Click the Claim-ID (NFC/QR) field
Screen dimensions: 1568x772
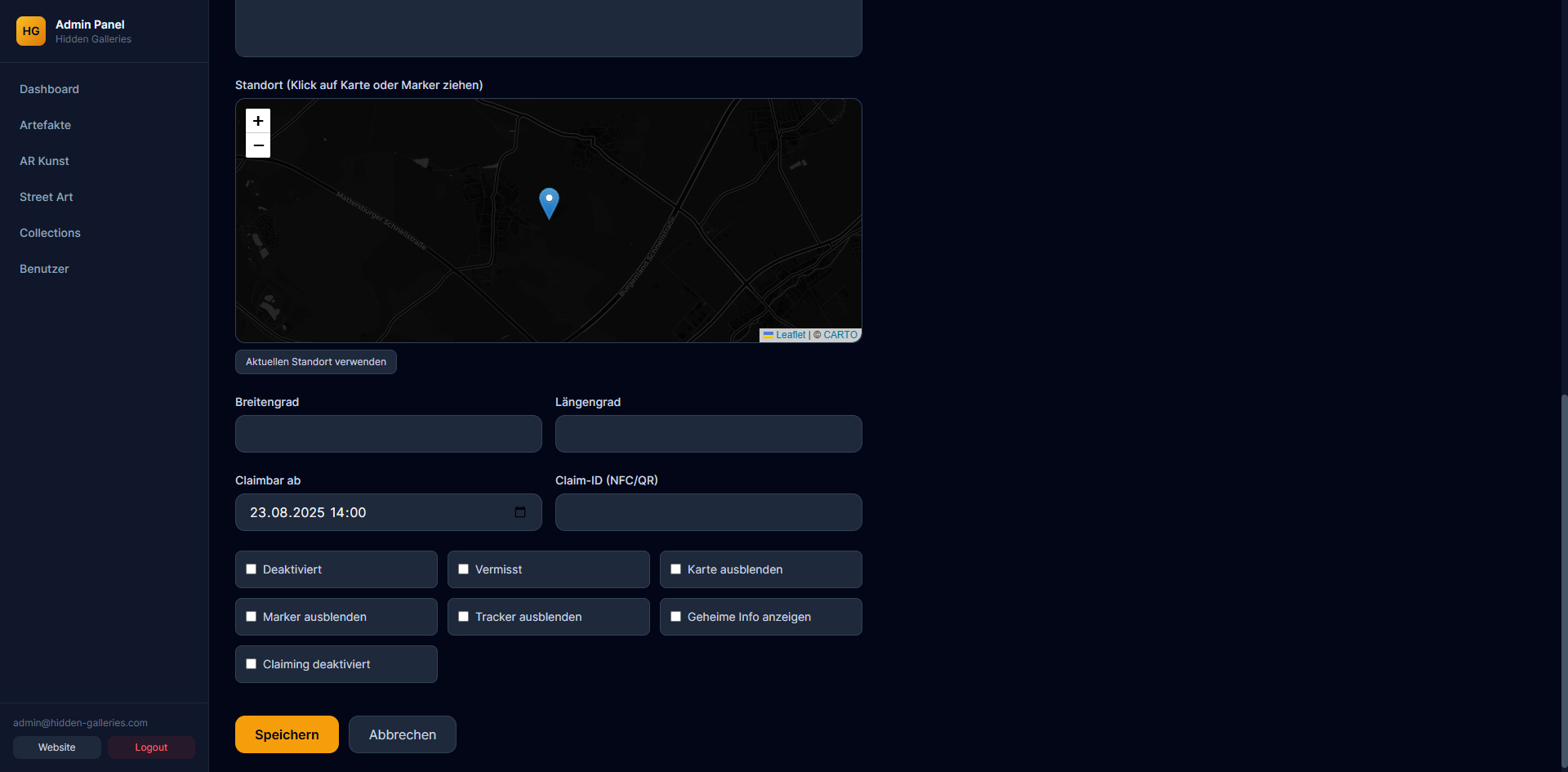[x=708, y=512]
